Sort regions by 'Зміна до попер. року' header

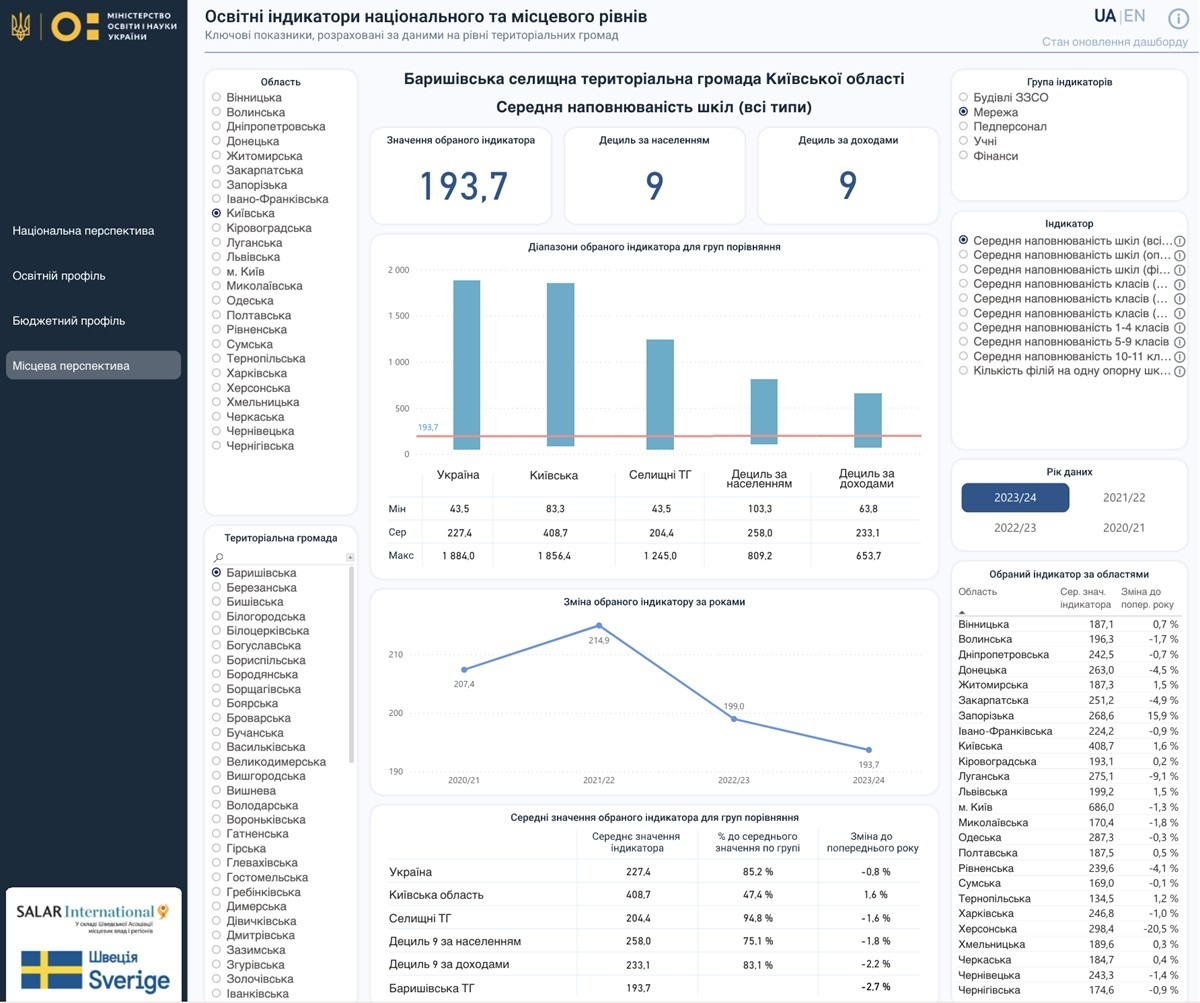point(1147,598)
